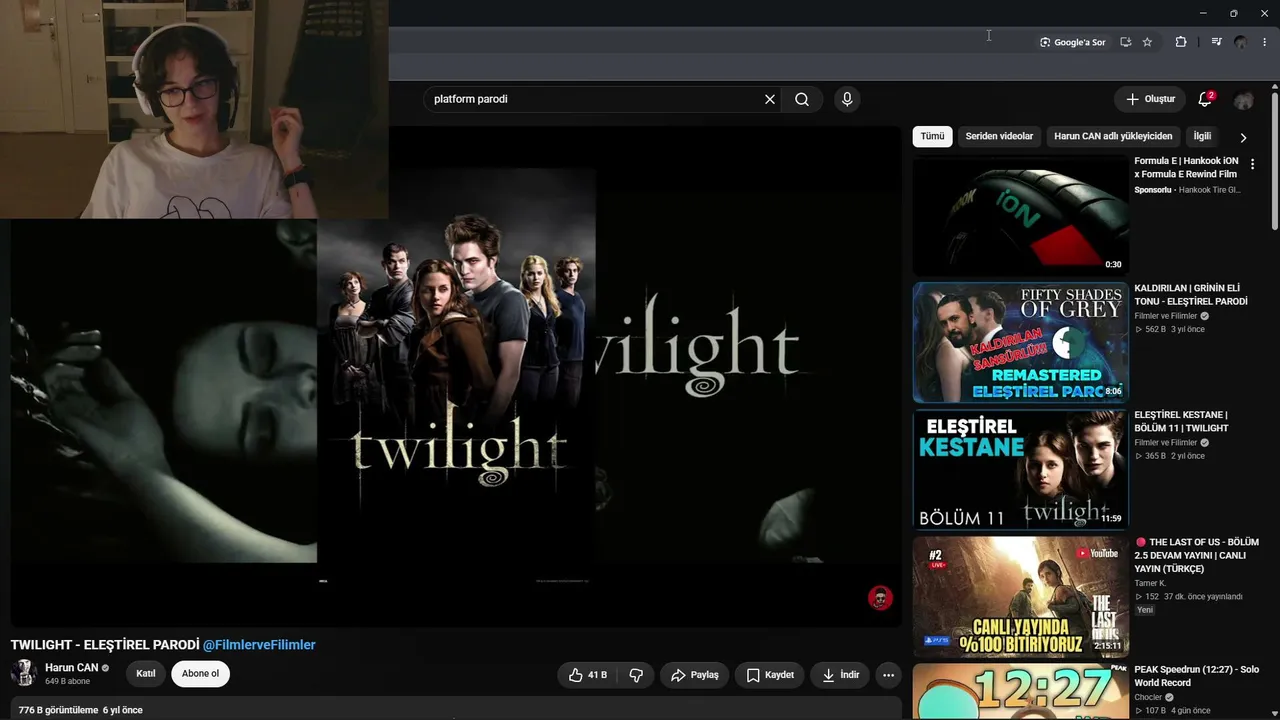Dislike the Twilight parody video

click(x=636, y=675)
